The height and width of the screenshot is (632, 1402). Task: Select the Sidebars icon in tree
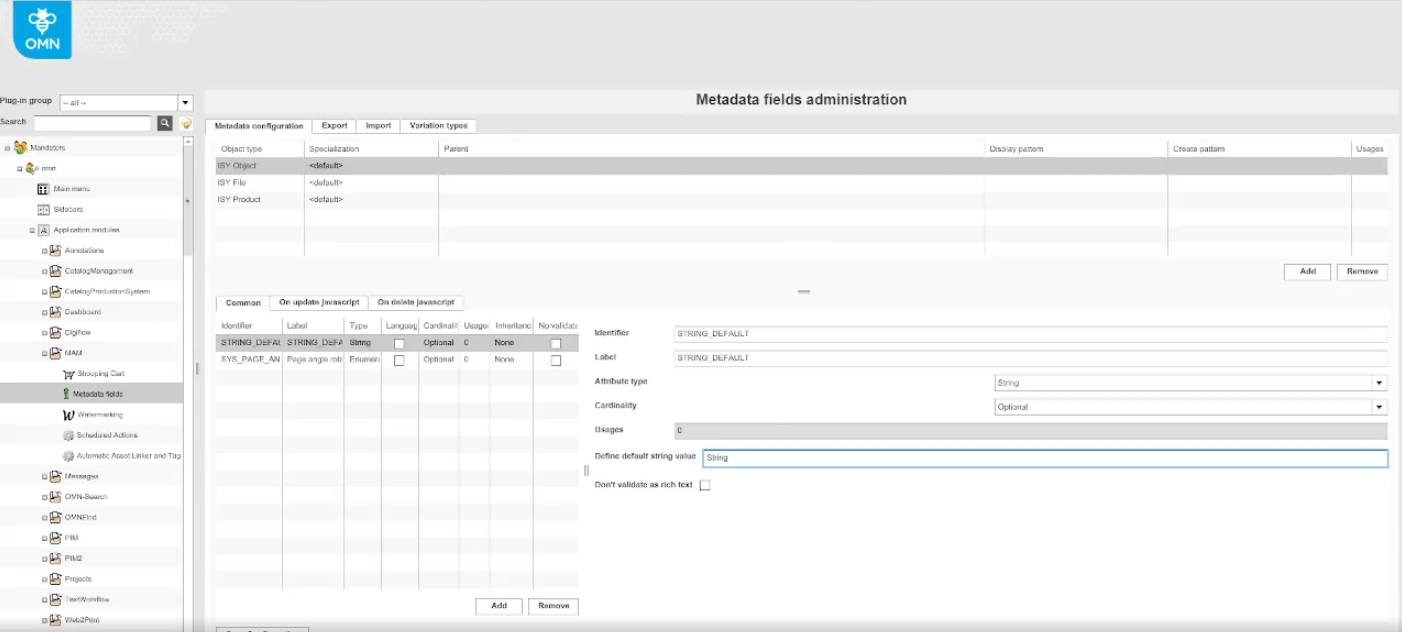(x=43, y=210)
